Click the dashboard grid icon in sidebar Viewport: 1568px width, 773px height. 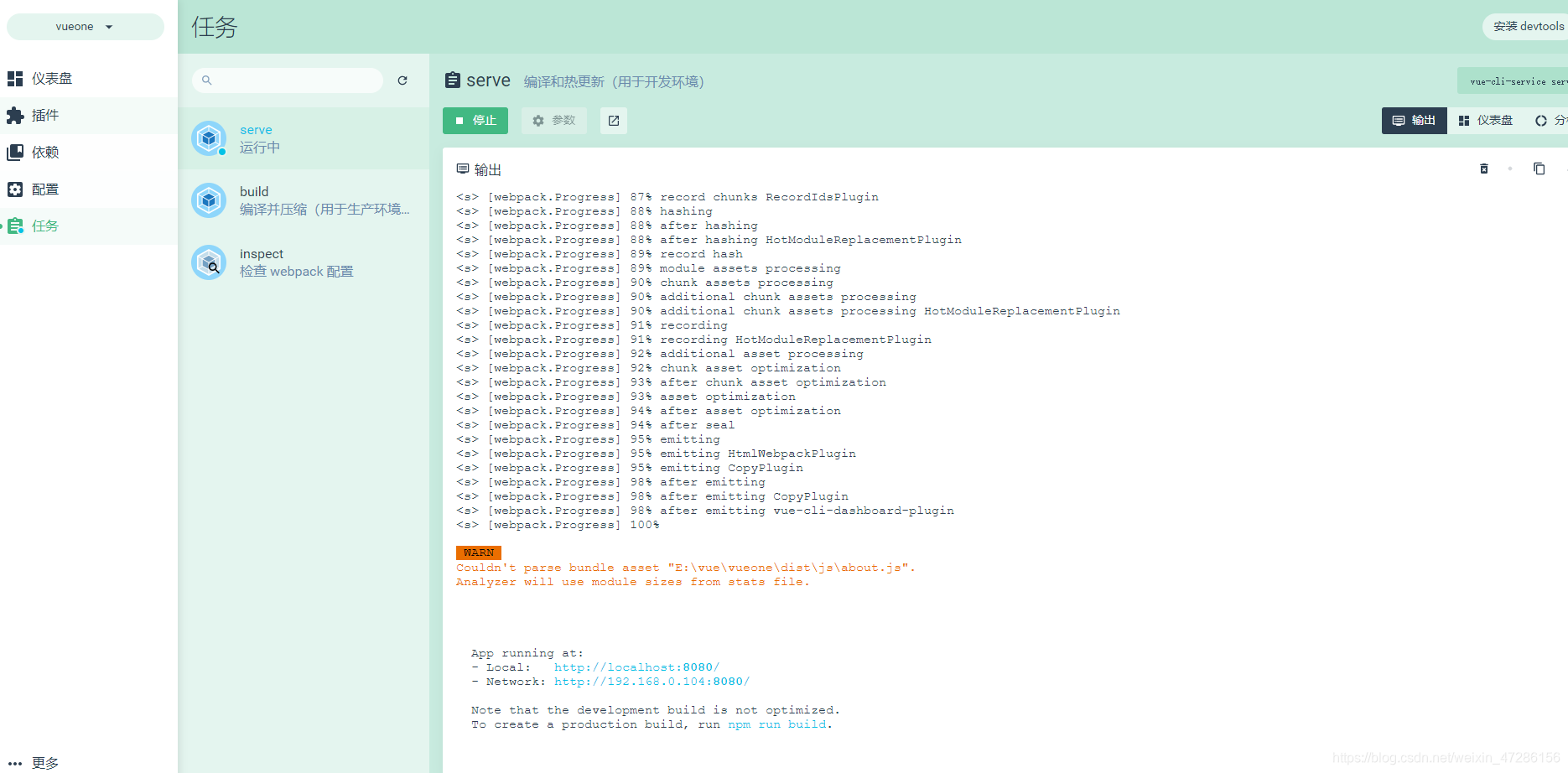point(15,79)
